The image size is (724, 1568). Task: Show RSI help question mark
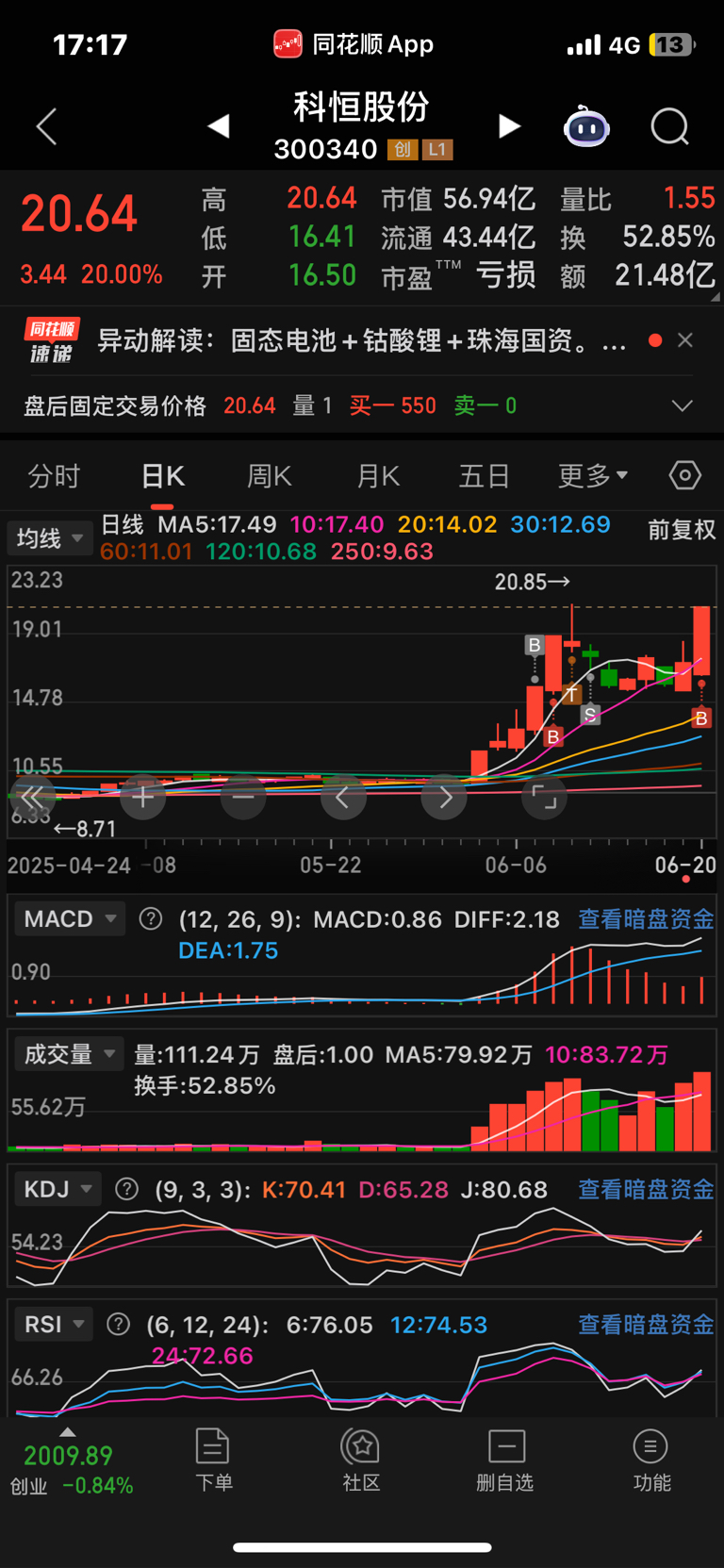[118, 1324]
